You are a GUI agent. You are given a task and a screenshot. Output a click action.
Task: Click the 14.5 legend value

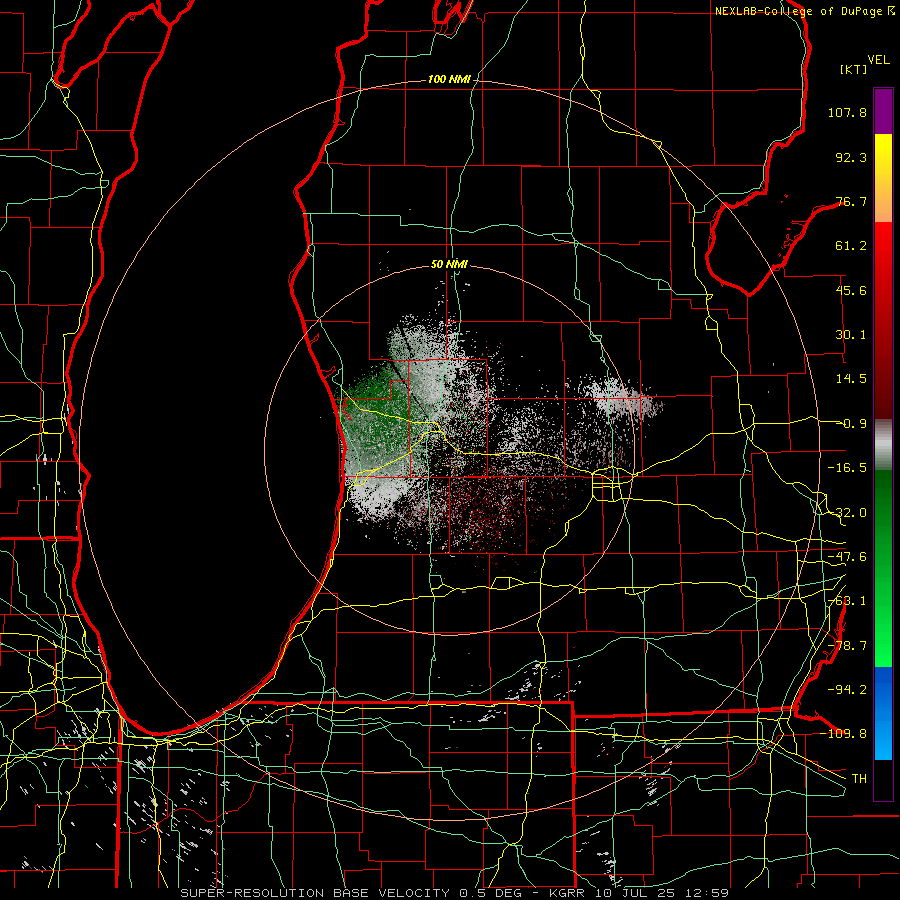coord(851,379)
